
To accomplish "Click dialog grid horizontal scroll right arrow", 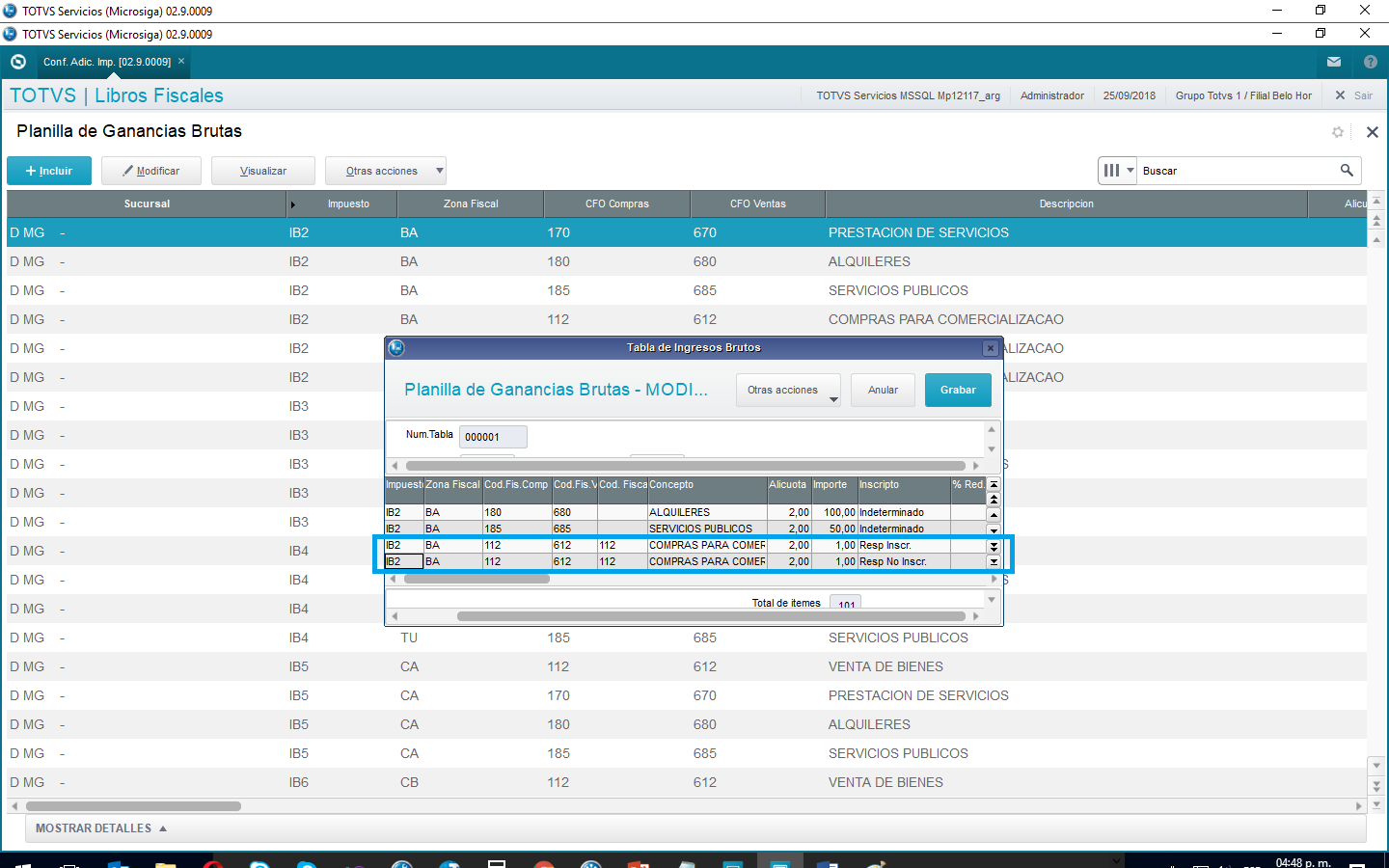I will click(x=994, y=580).
